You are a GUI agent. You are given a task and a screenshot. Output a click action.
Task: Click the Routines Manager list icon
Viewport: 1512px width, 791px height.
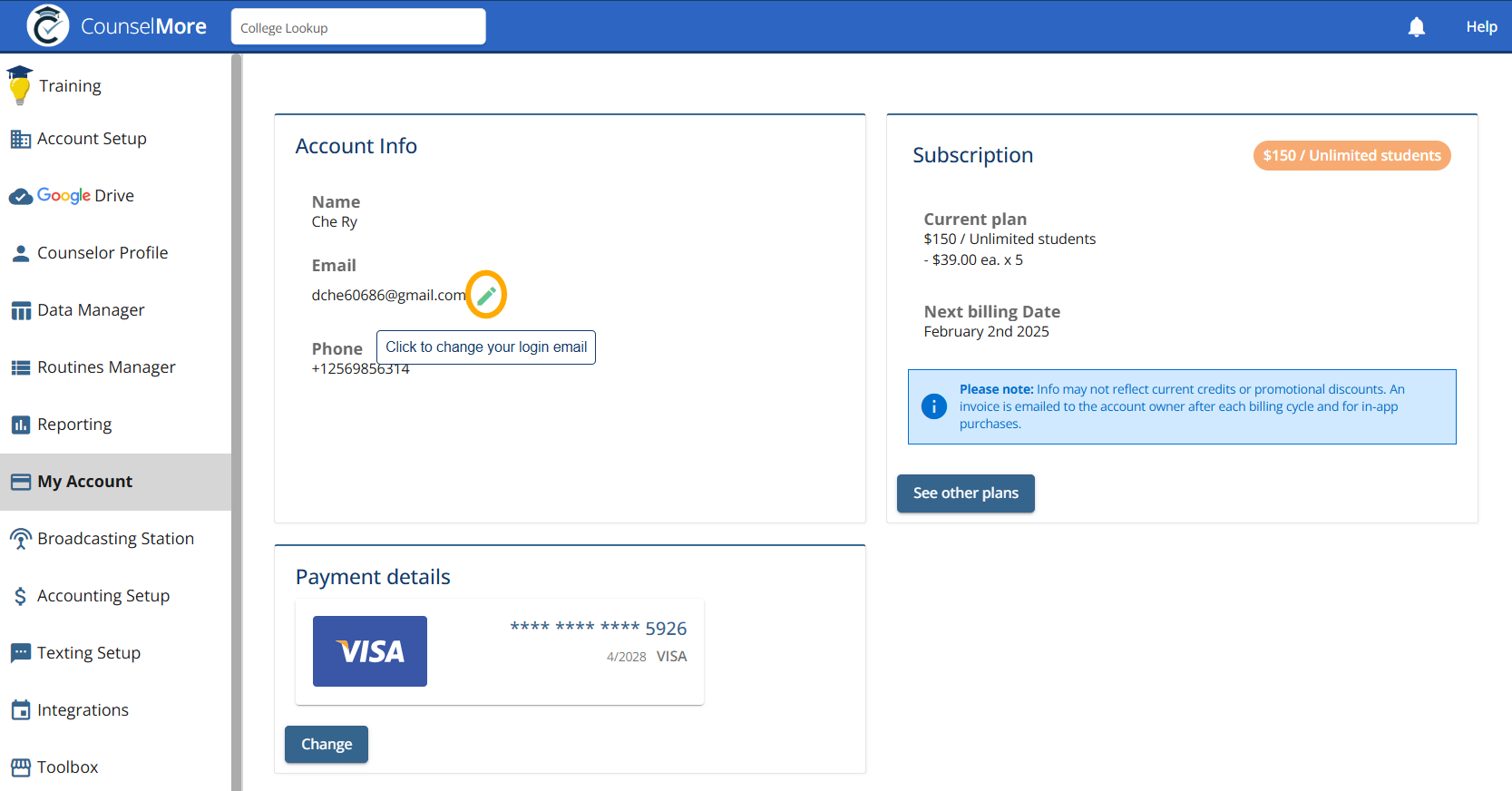(20, 367)
